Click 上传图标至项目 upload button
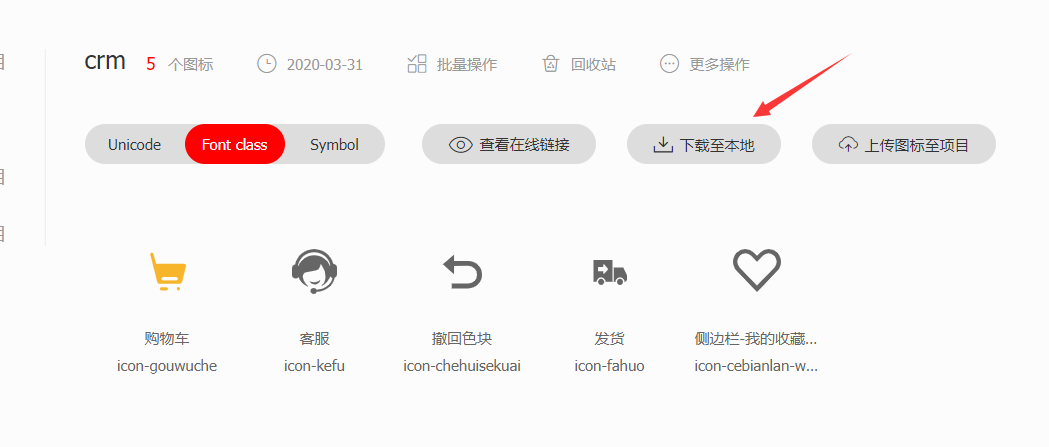 904,145
